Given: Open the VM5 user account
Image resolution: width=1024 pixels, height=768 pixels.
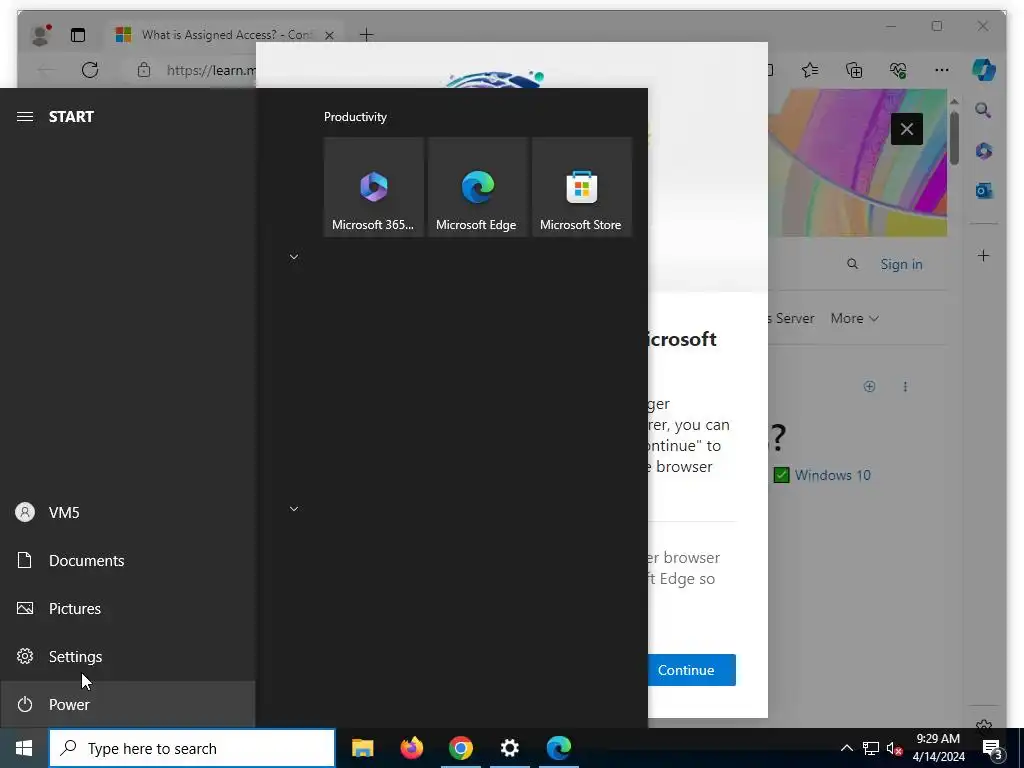Looking at the screenshot, I should (x=127, y=513).
